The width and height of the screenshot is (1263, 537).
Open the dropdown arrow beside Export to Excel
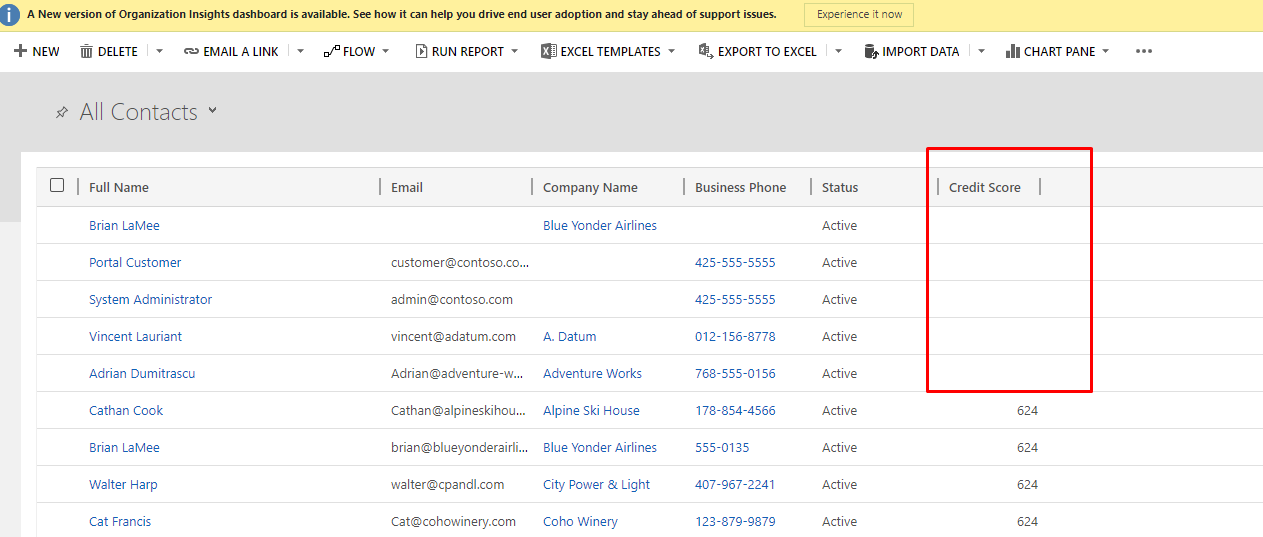coord(838,51)
